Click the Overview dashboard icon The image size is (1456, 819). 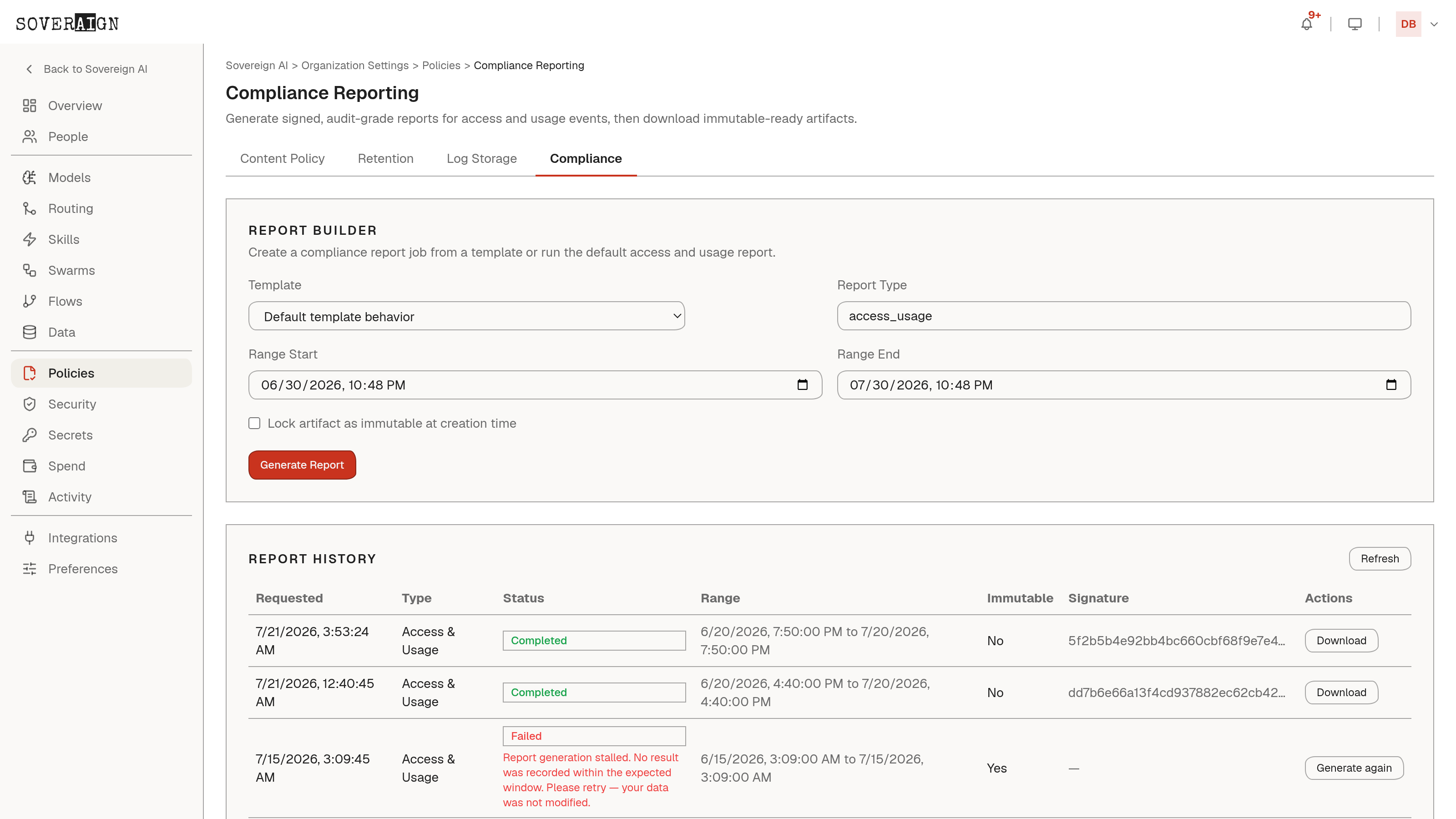coord(30,106)
